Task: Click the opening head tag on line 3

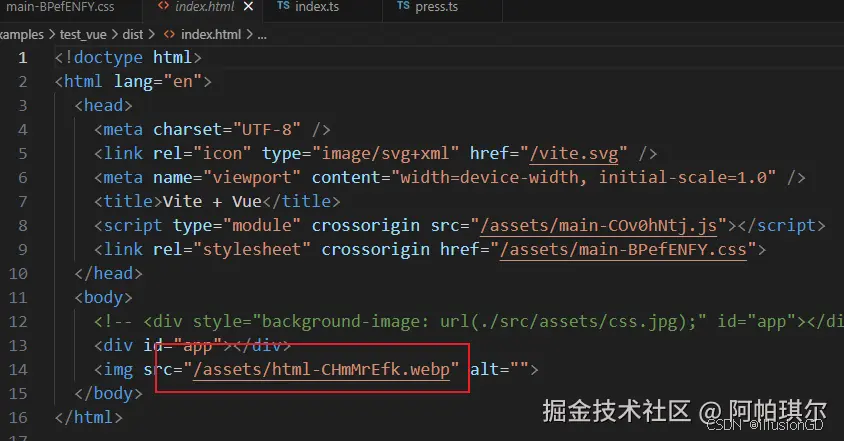Action: (x=103, y=106)
